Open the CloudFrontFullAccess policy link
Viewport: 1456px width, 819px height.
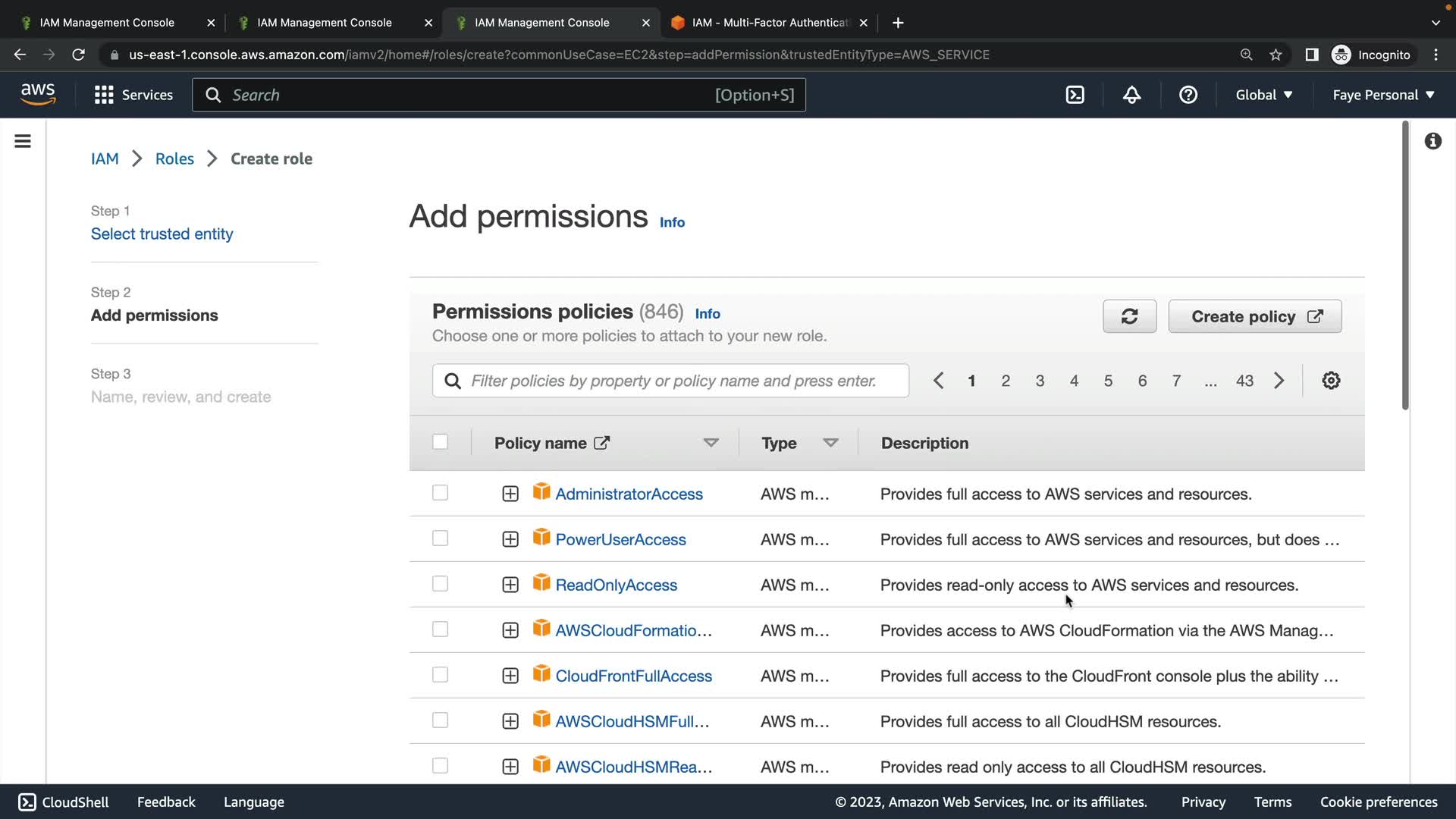pyautogui.click(x=633, y=676)
